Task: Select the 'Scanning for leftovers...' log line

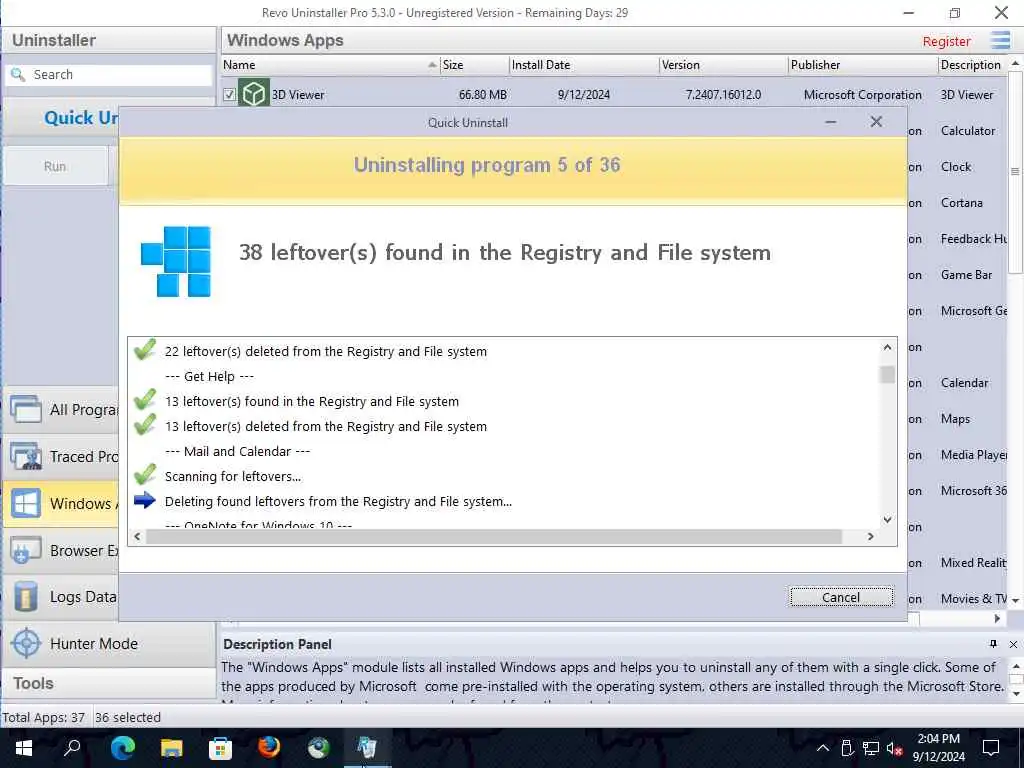Action: [x=233, y=477]
